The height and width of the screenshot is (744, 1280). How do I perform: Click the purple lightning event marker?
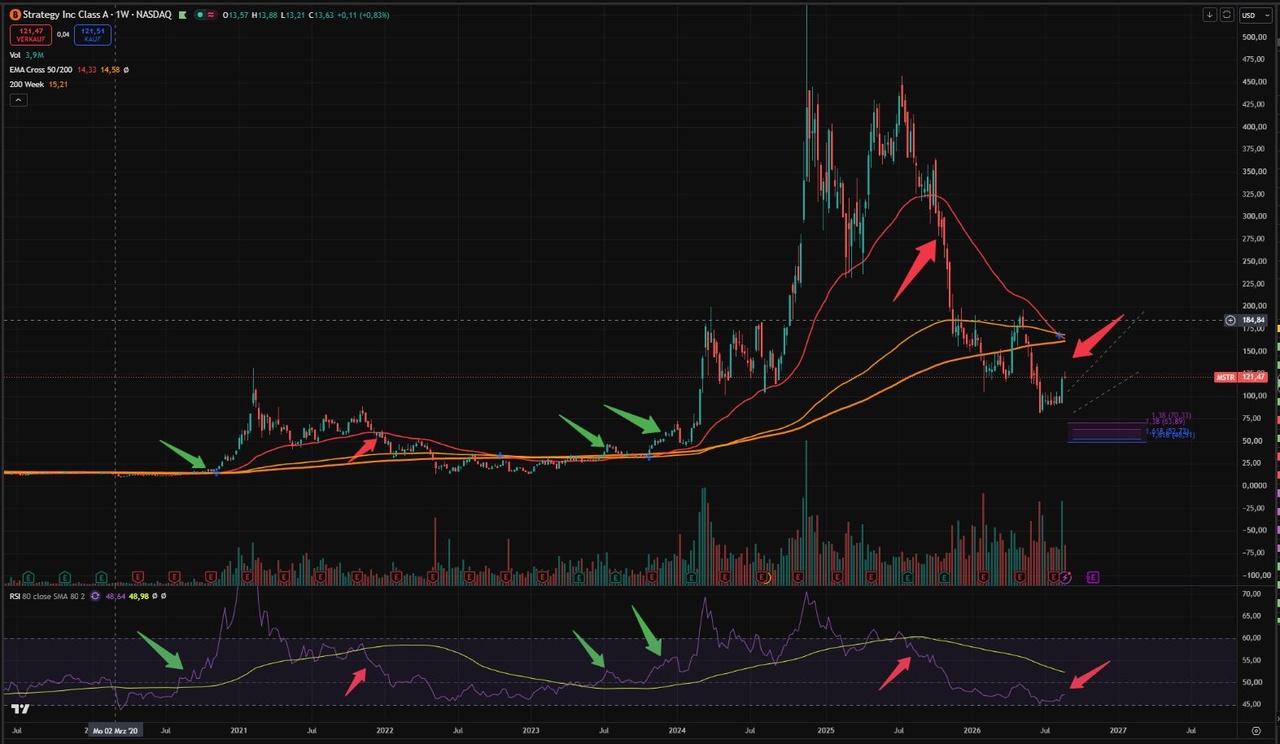(1066, 577)
